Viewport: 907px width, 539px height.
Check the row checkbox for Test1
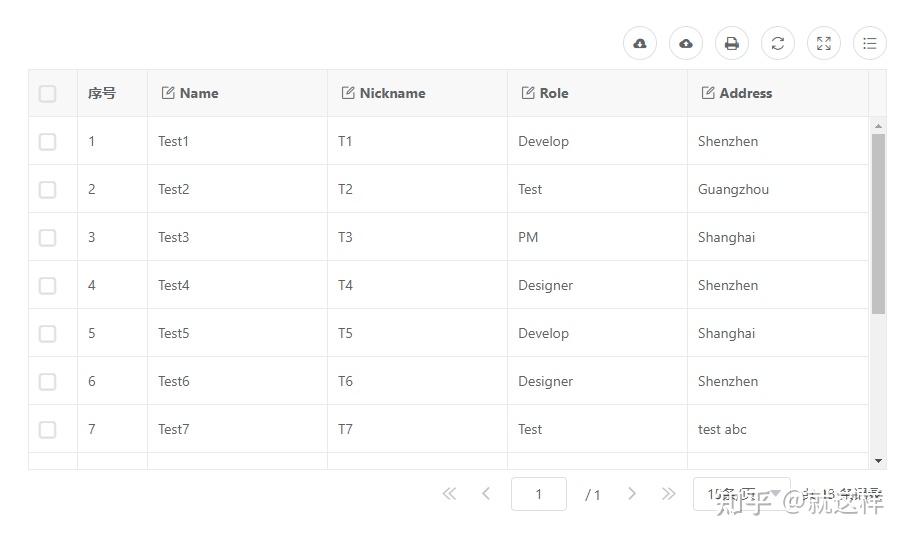pos(48,142)
